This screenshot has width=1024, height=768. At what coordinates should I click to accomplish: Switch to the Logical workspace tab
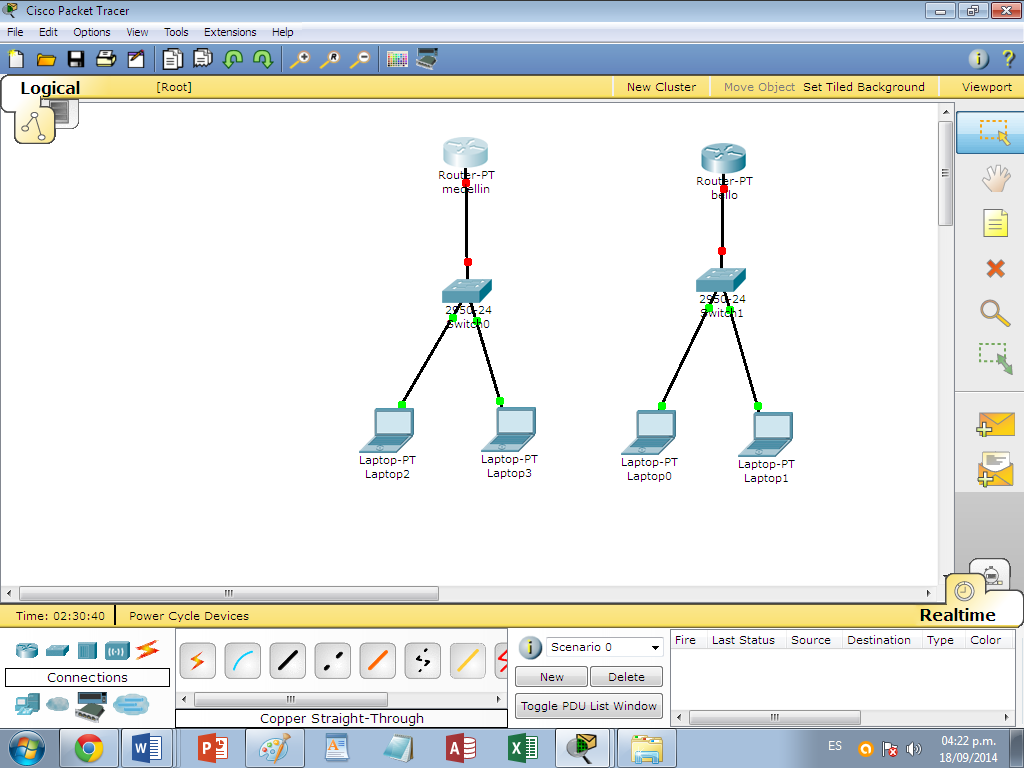pyautogui.click(x=50, y=88)
